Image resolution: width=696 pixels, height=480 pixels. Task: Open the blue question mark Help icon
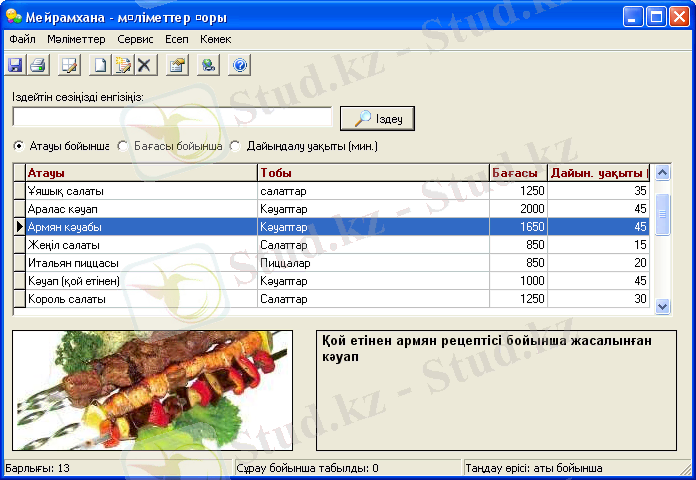240,66
